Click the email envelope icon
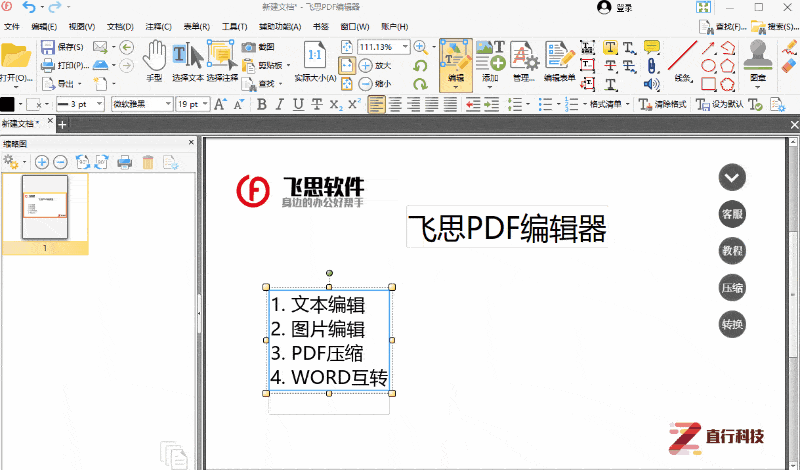The height and width of the screenshot is (470, 800). 100,47
